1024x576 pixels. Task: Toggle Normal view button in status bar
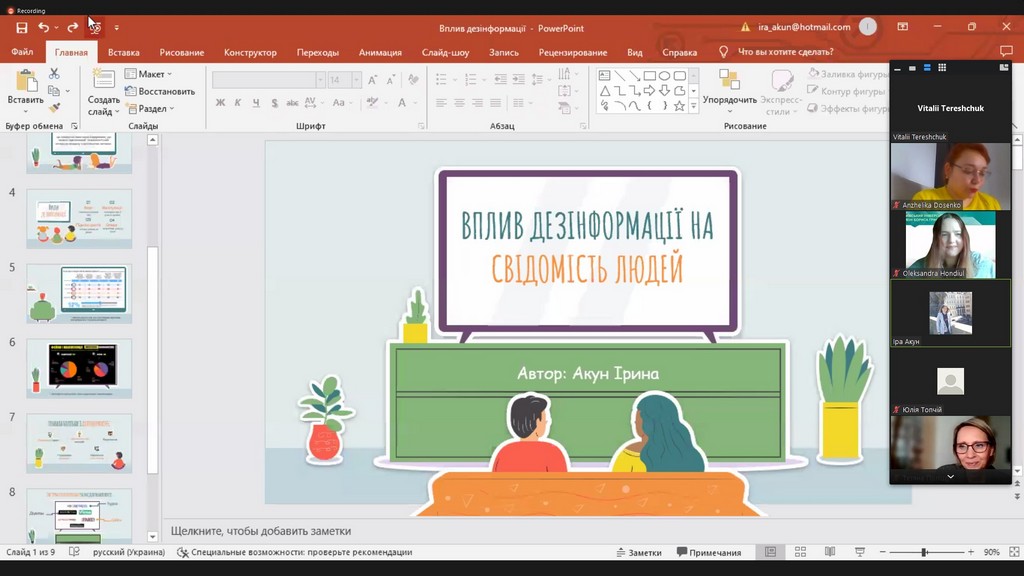point(771,552)
